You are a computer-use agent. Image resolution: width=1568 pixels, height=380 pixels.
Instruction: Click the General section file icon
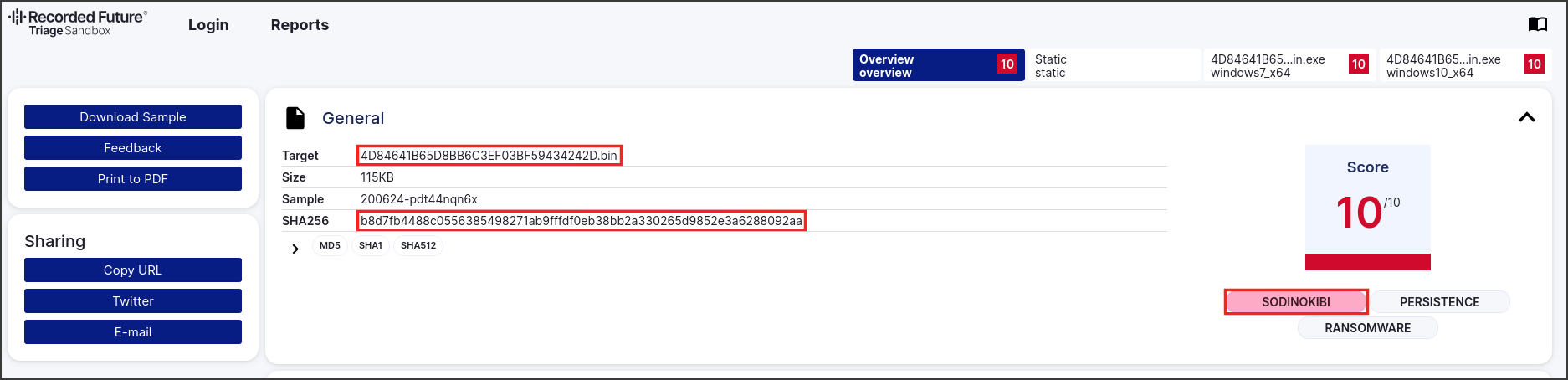coord(295,118)
